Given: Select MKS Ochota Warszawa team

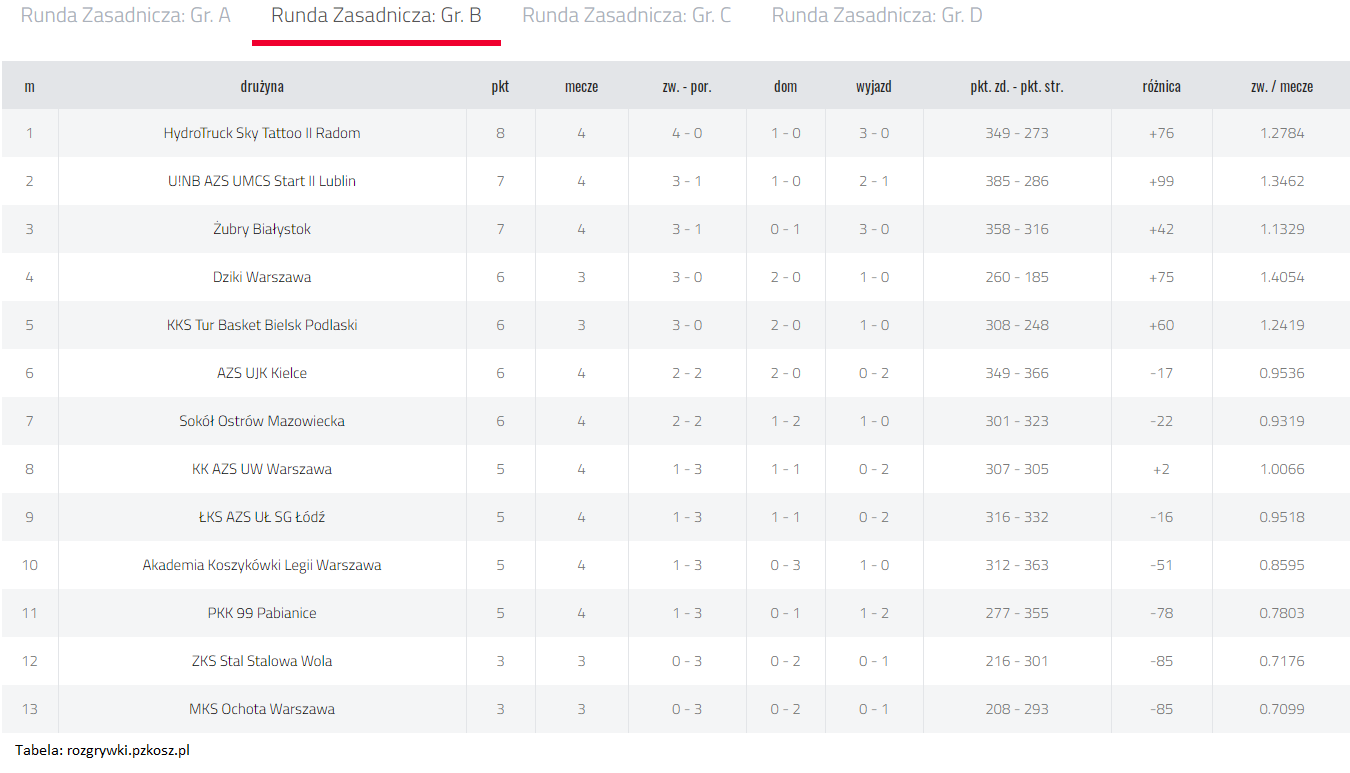Looking at the screenshot, I should click(x=262, y=709).
